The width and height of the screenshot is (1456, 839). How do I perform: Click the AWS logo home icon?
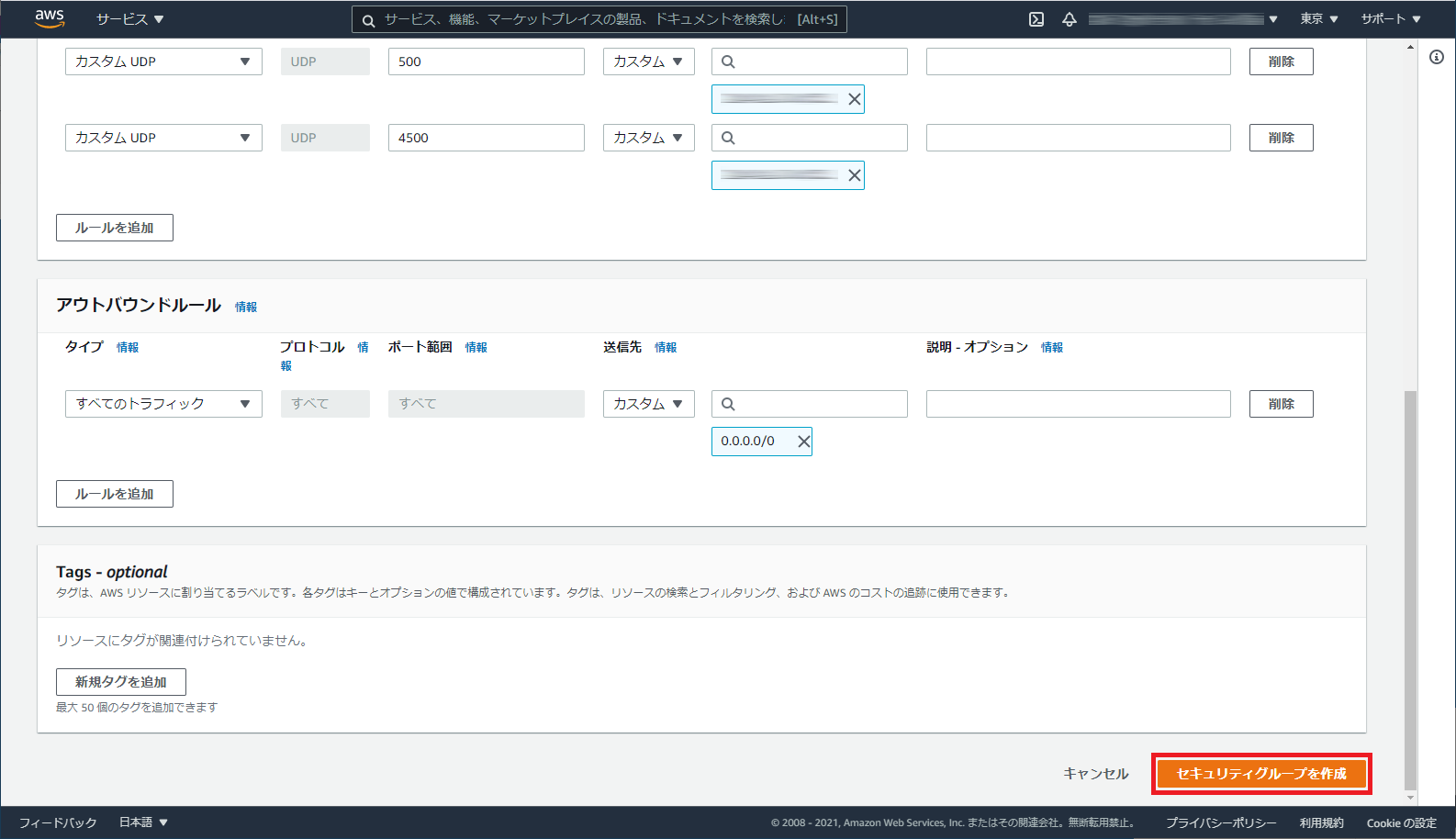pos(50,18)
